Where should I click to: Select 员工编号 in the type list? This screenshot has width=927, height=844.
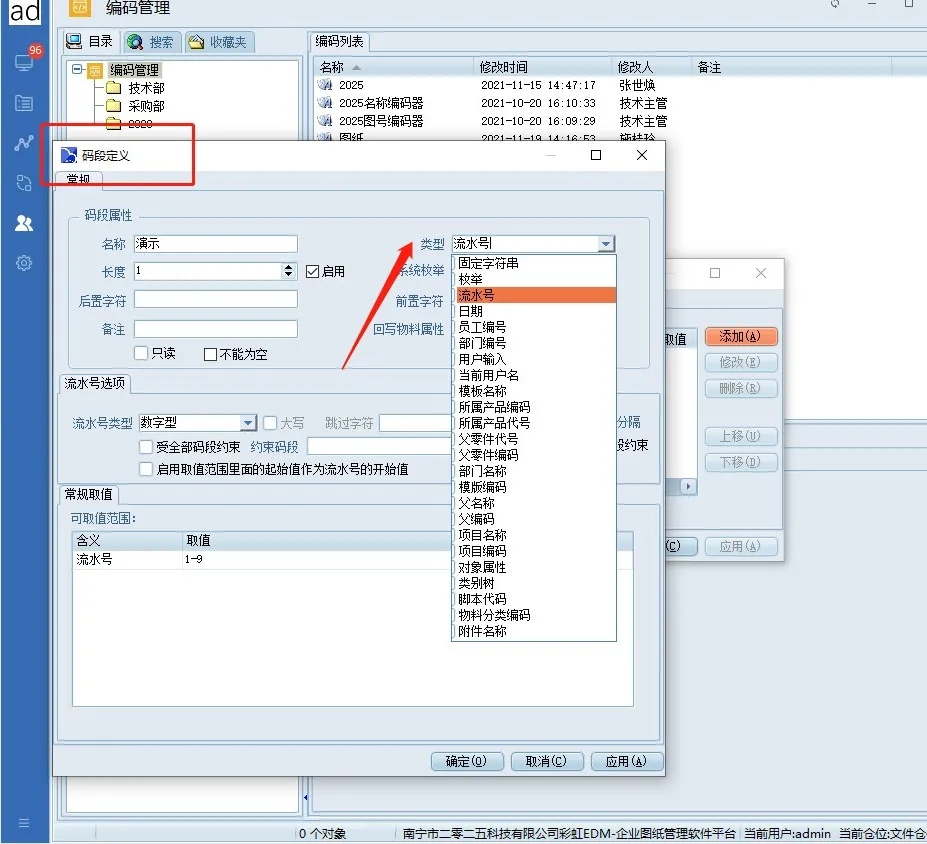coord(534,327)
